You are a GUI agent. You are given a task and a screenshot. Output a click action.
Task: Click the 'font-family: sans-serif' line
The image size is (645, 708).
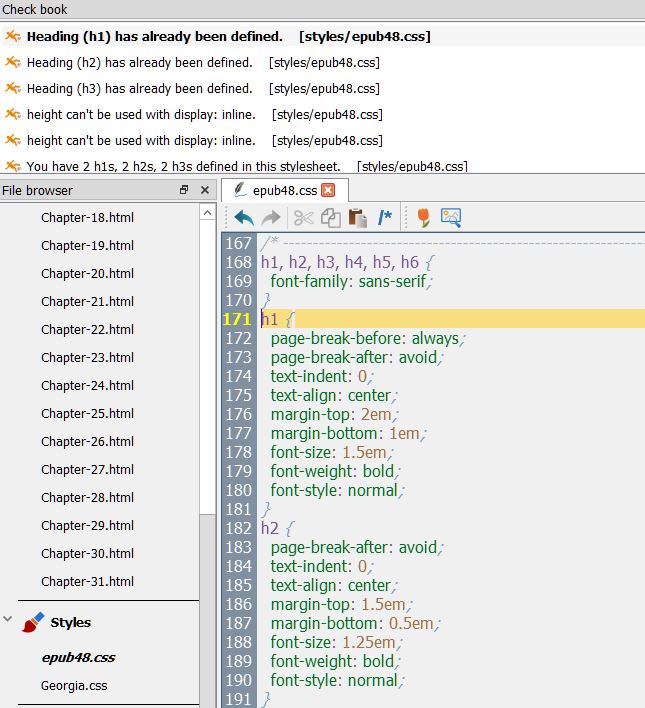pos(351,281)
